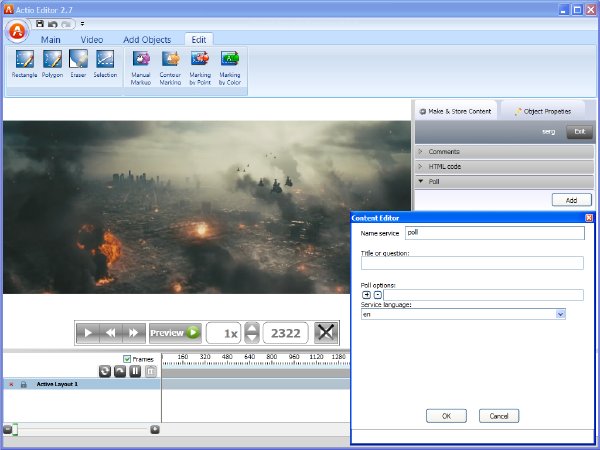Close the Content Editor dialog
Viewport: 600px width, 450px height.
(x=589, y=218)
